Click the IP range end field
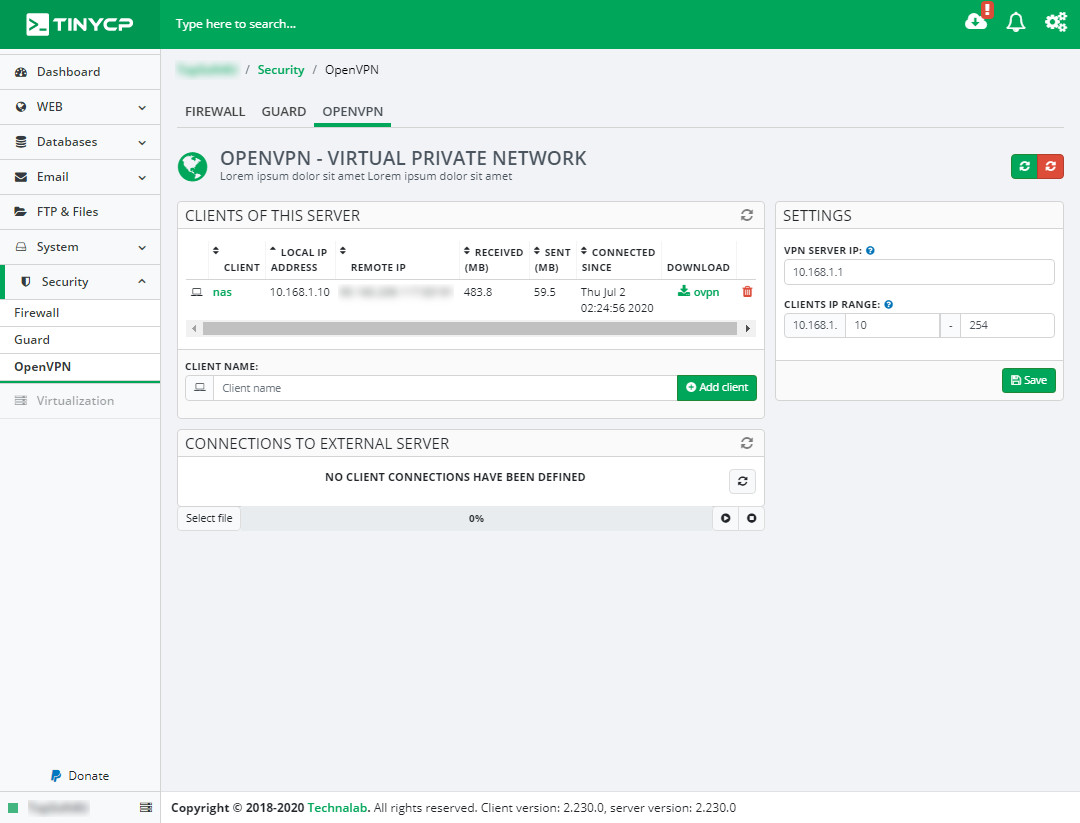This screenshot has height=823, width=1080. click(x=1008, y=326)
